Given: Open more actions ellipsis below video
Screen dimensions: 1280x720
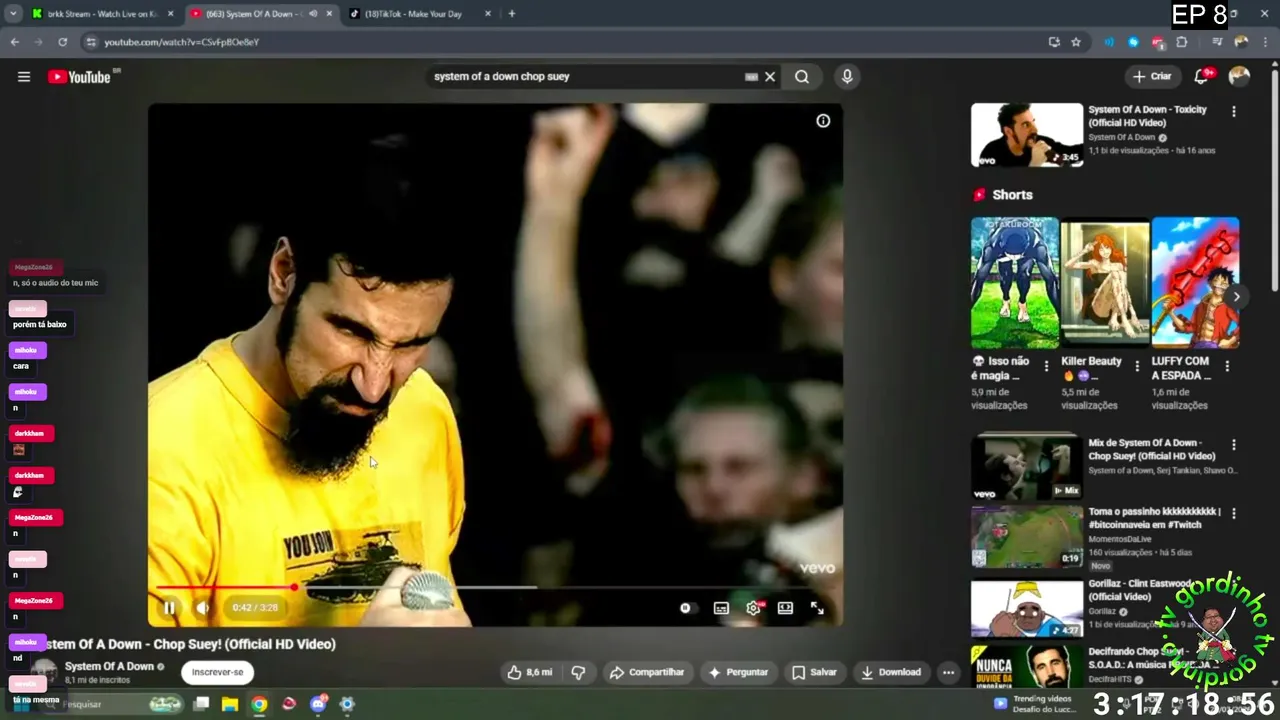Looking at the screenshot, I should tap(948, 672).
